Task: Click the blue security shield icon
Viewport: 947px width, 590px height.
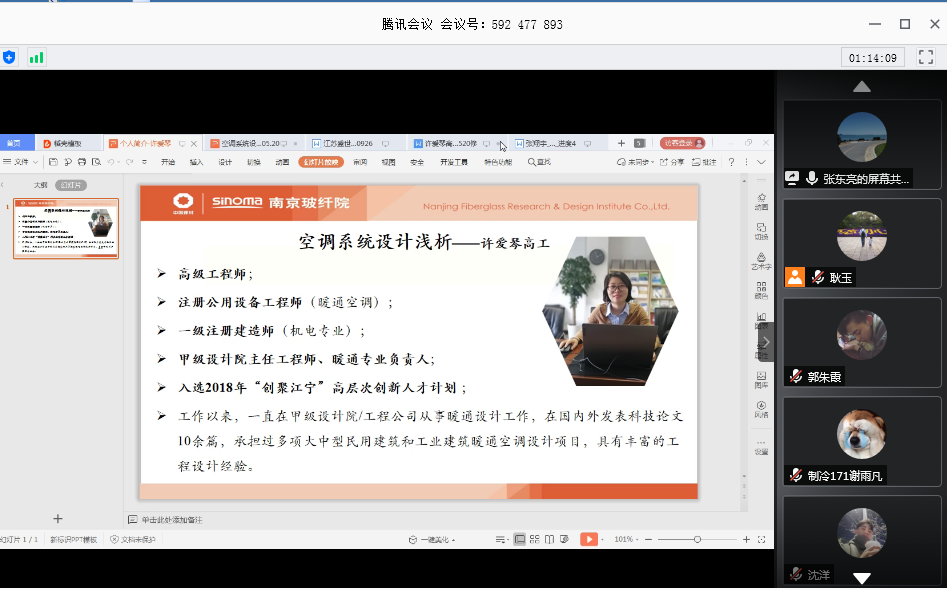Action: [10, 57]
